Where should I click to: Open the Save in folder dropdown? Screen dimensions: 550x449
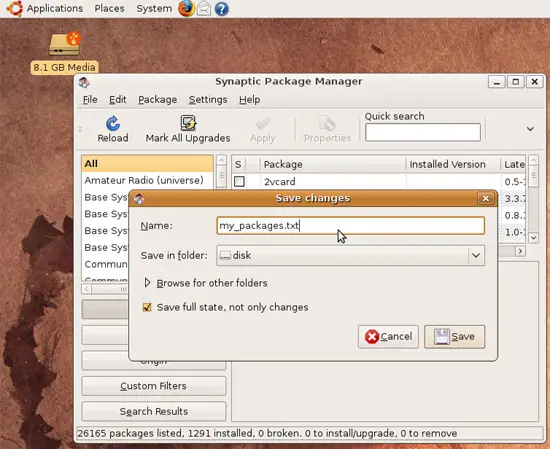point(350,255)
